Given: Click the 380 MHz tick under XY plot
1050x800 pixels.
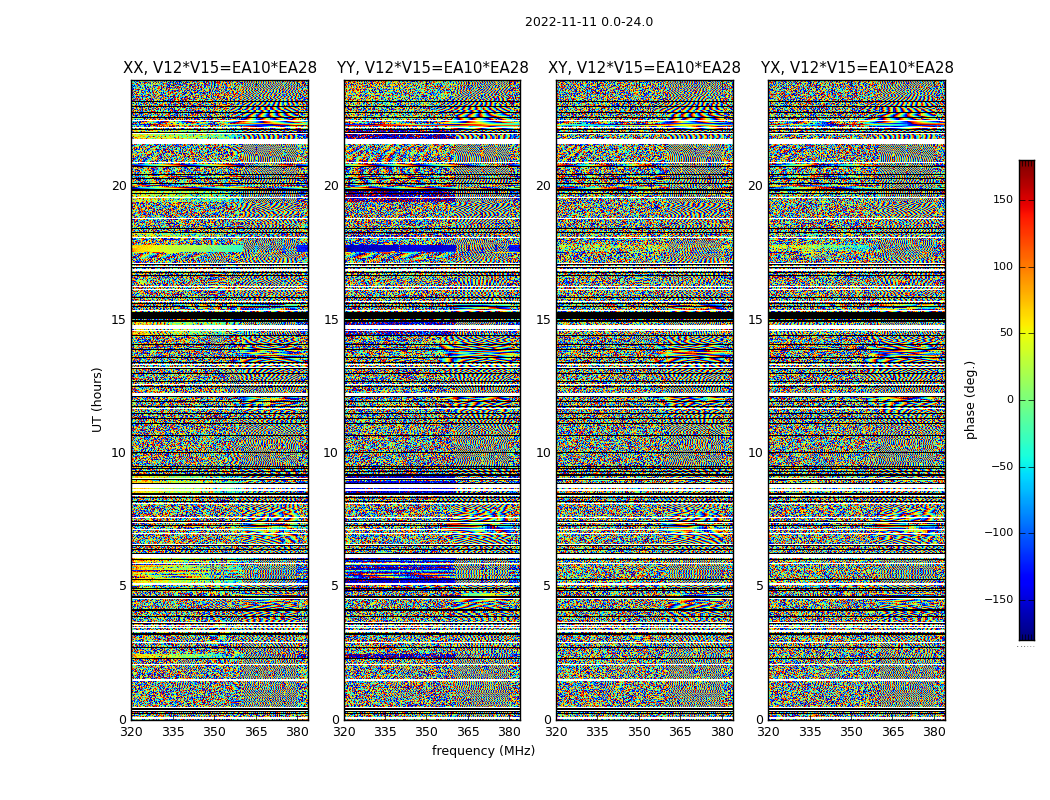Looking at the screenshot, I should pos(722,732).
